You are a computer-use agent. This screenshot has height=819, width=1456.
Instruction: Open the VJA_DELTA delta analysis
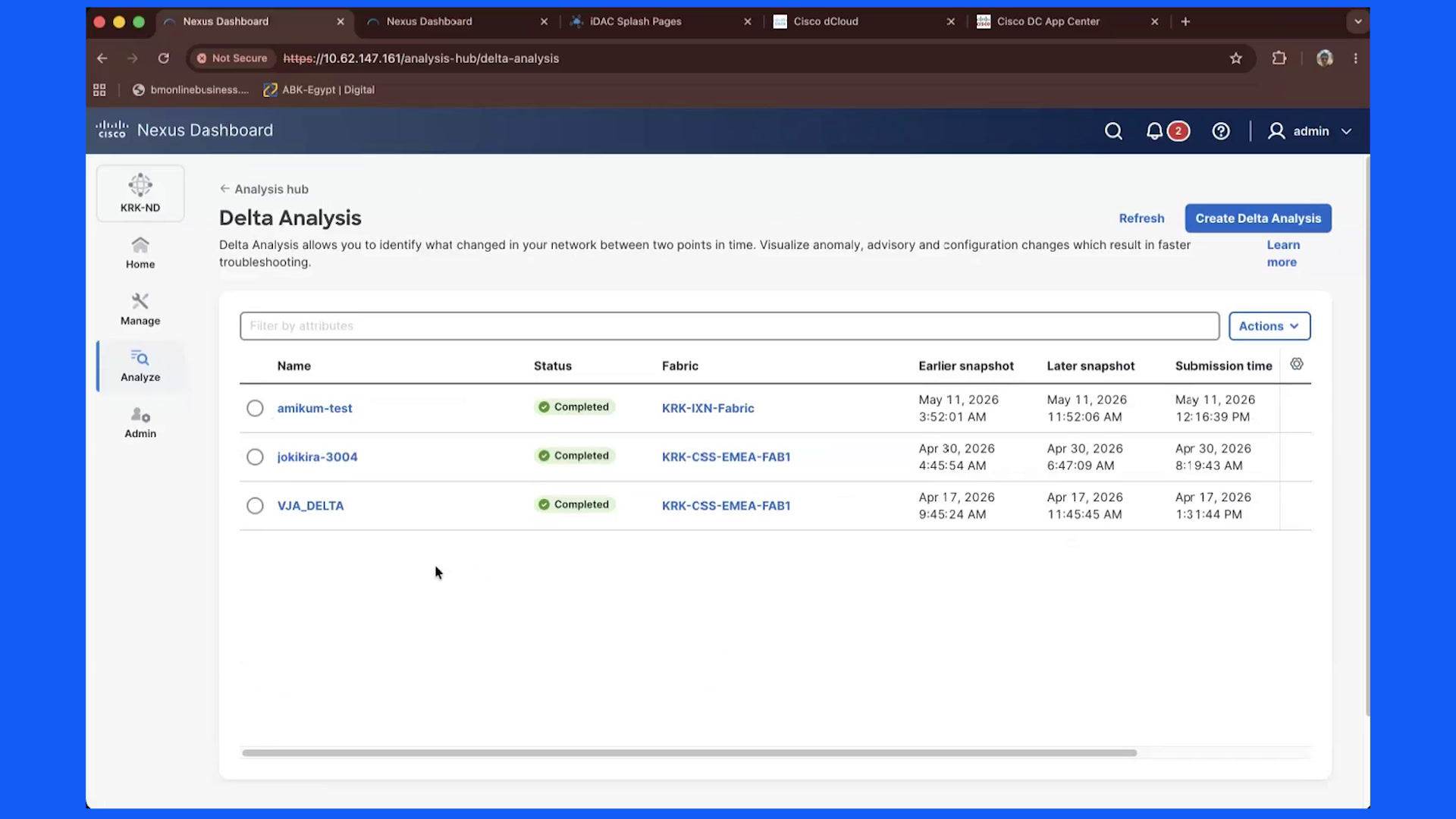tap(310, 506)
